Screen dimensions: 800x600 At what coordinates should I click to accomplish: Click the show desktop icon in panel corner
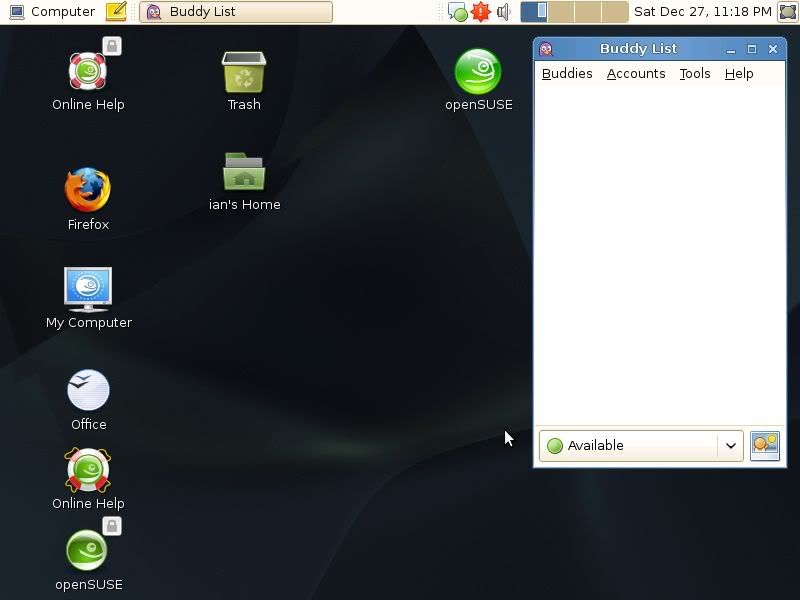click(787, 12)
